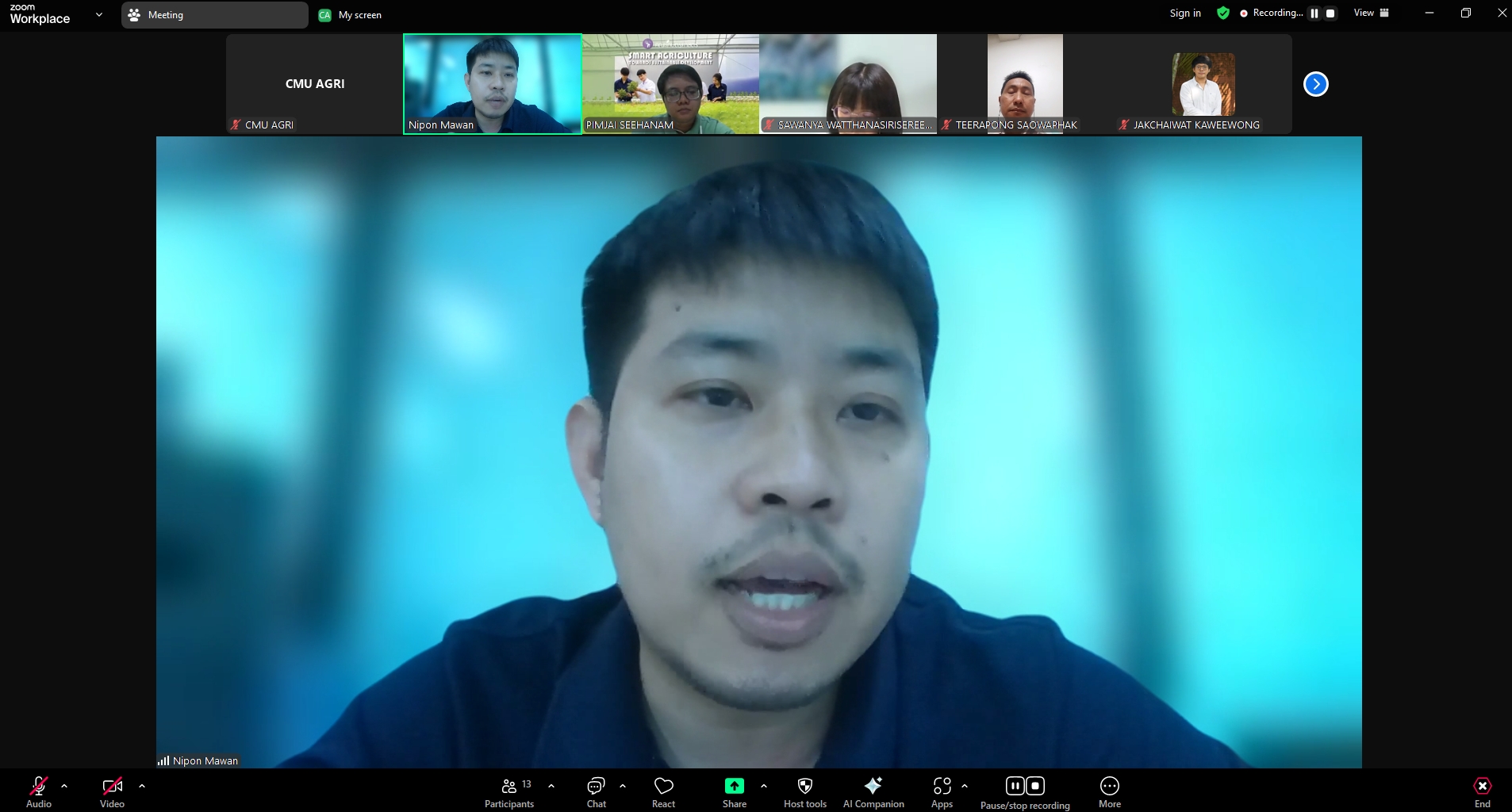Unmute microphone with Audio button
Screen dimensions: 1512x812
point(38,792)
